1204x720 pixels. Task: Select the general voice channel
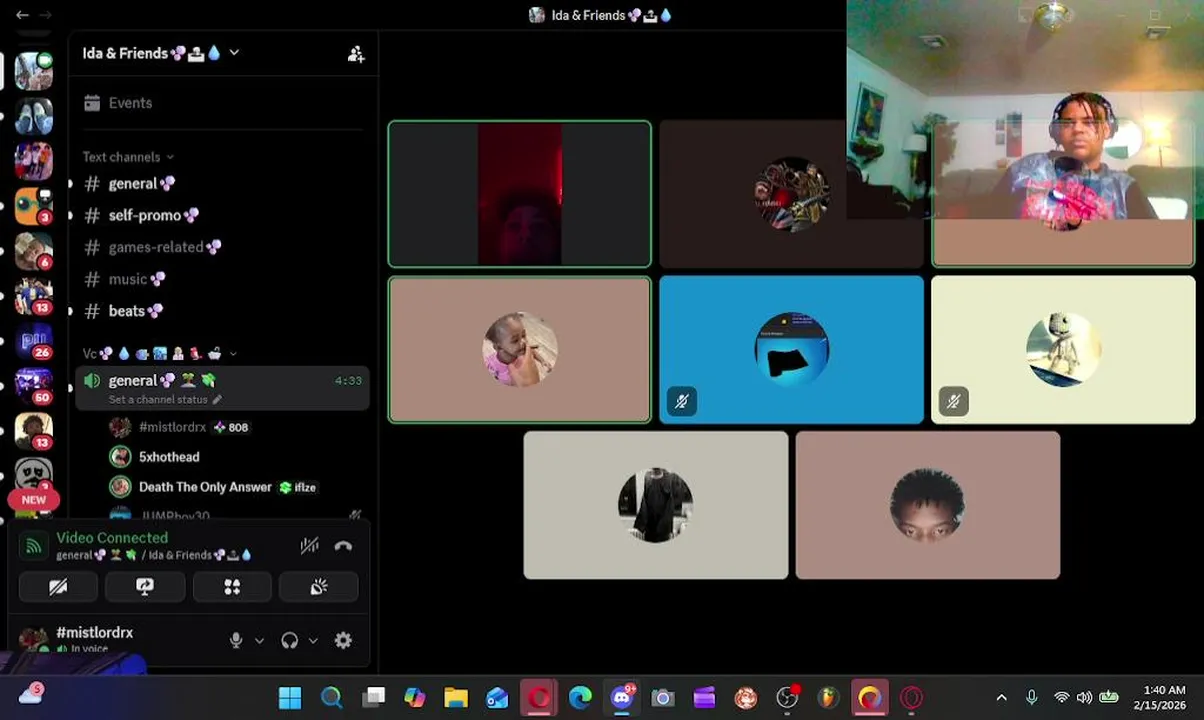[x=222, y=388]
